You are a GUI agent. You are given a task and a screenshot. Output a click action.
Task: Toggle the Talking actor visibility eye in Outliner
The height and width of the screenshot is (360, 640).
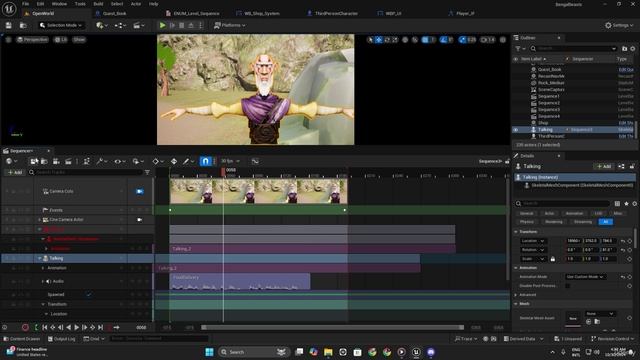tap(516, 129)
